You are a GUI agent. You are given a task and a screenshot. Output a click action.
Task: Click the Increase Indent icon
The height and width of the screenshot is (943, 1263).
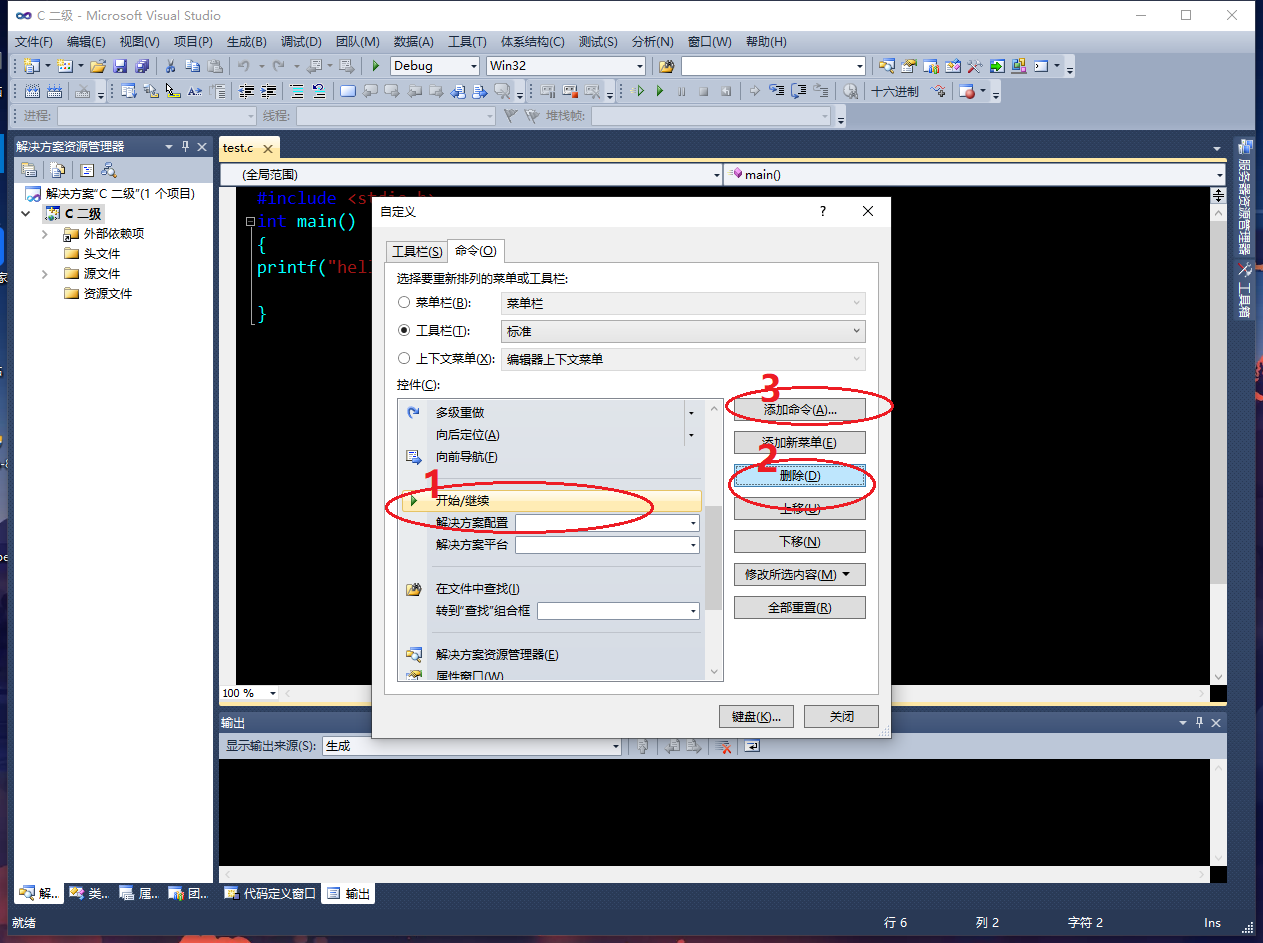[268, 91]
